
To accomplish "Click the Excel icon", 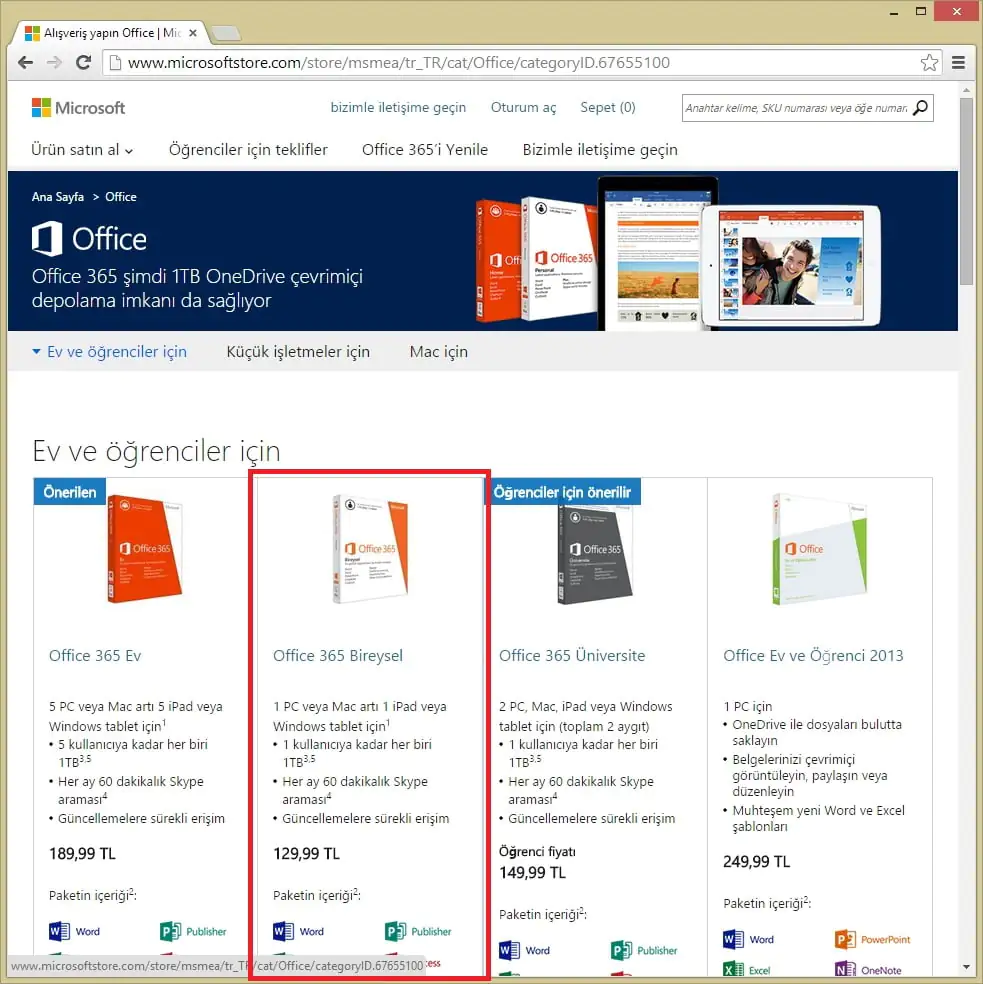I will pos(734,970).
